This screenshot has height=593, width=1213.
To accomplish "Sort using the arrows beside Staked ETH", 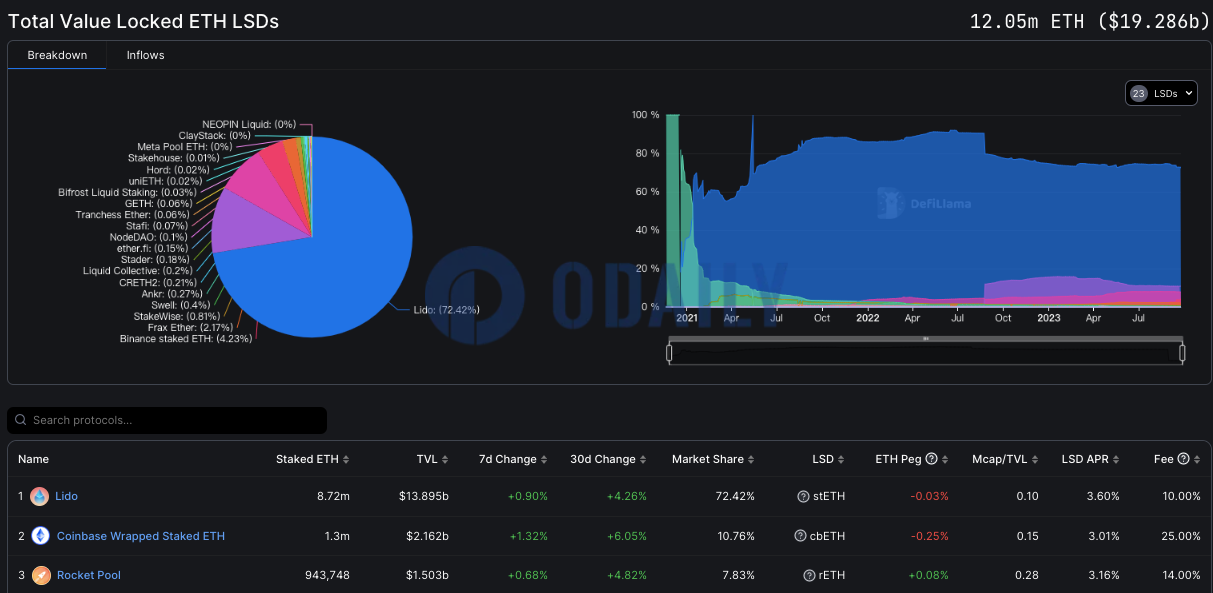I will pyautogui.click(x=346, y=460).
